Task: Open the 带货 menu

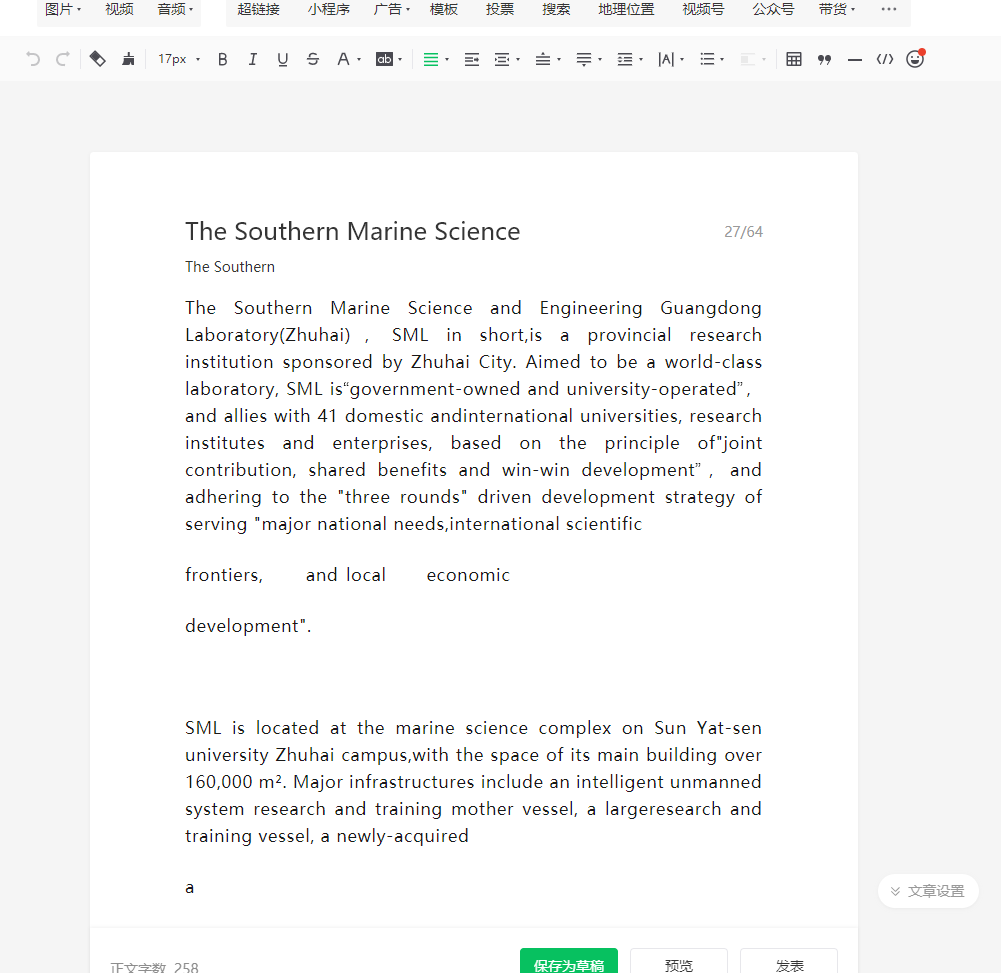Action: (836, 9)
